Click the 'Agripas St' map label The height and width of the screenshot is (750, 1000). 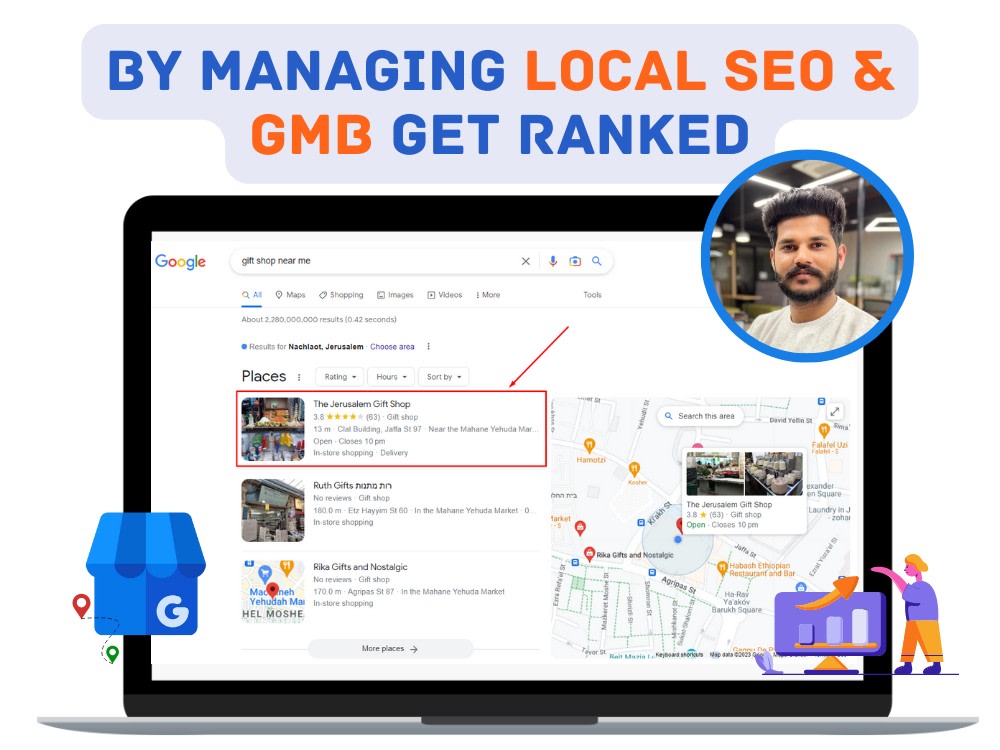coord(678,585)
